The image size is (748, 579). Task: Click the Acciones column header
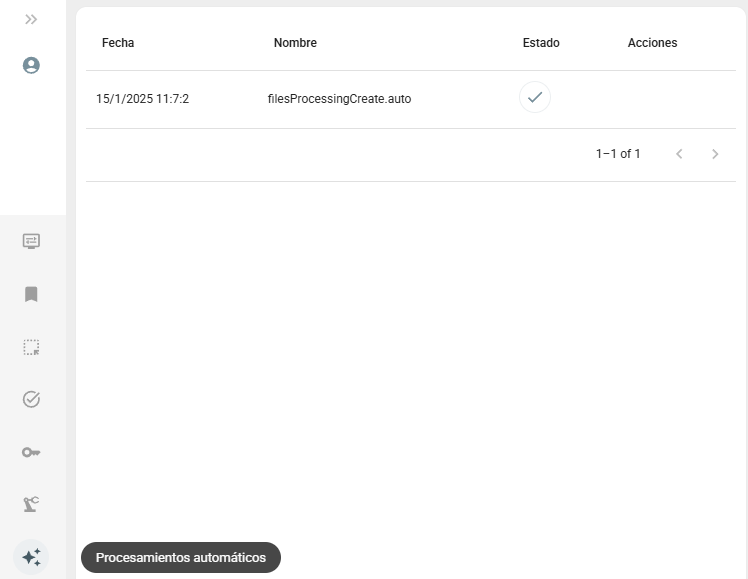point(652,43)
